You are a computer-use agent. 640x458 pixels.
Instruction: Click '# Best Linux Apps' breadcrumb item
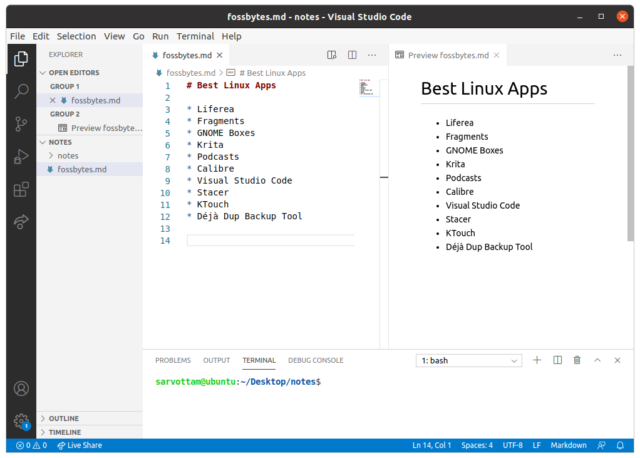[x=272, y=73]
